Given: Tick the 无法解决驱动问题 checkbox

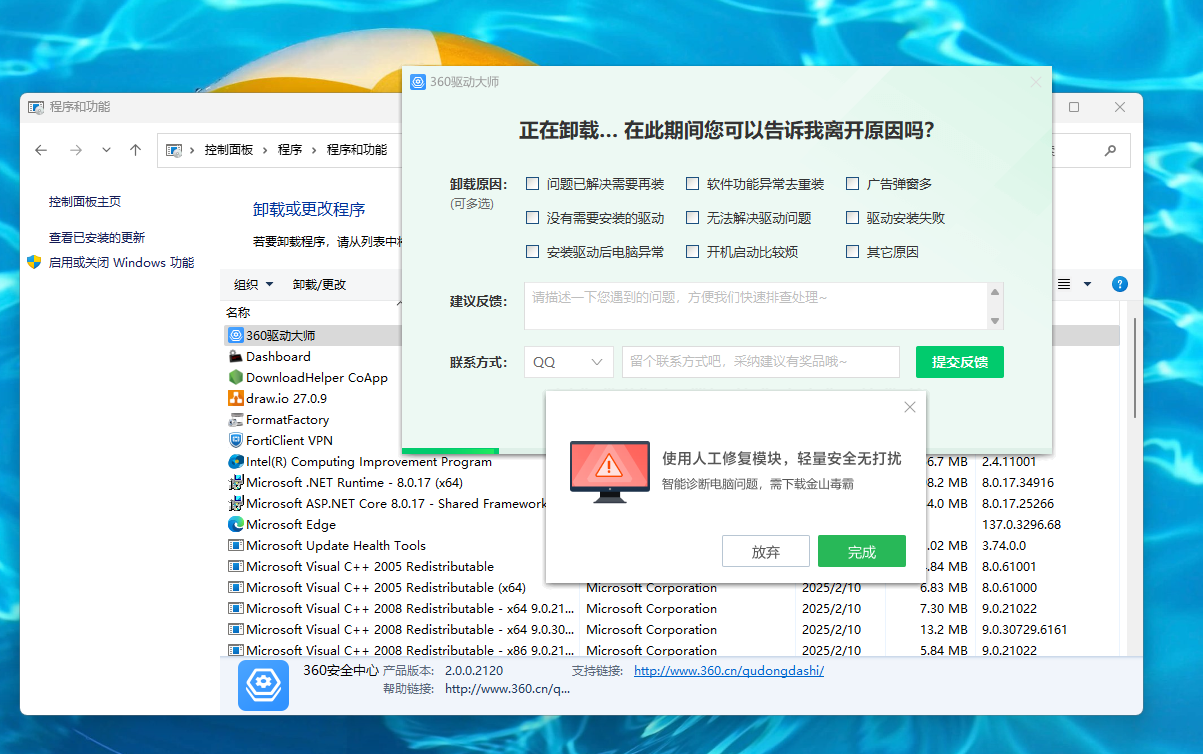Looking at the screenshot, I should pos(692,218).
